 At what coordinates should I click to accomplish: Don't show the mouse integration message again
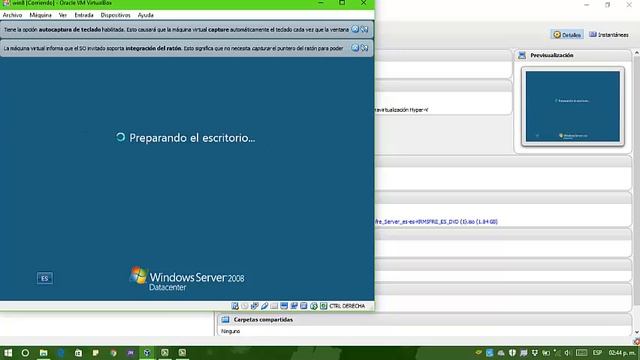364,48
